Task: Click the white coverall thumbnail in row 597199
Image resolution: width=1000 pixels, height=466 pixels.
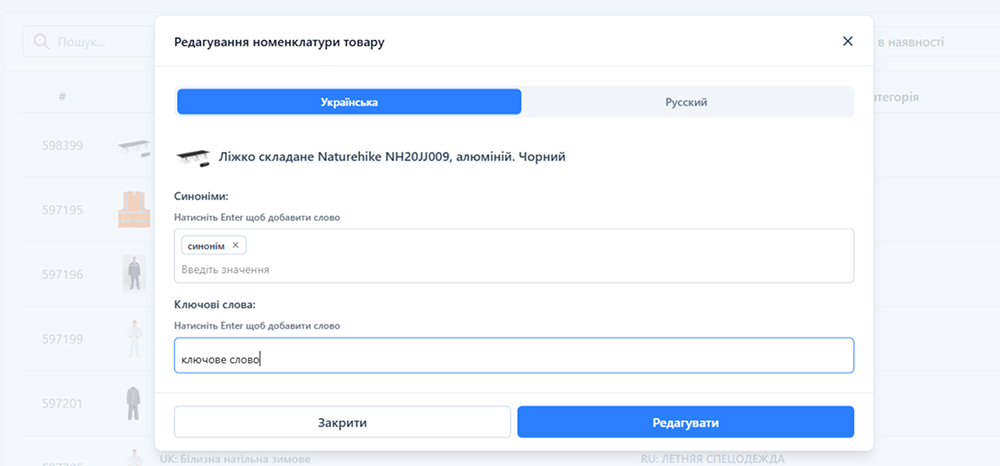Action: click(135, 339)
